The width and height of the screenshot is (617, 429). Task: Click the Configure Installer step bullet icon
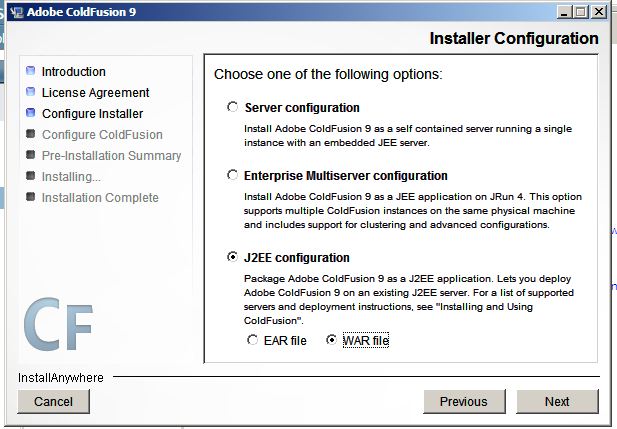coord(31,114)
